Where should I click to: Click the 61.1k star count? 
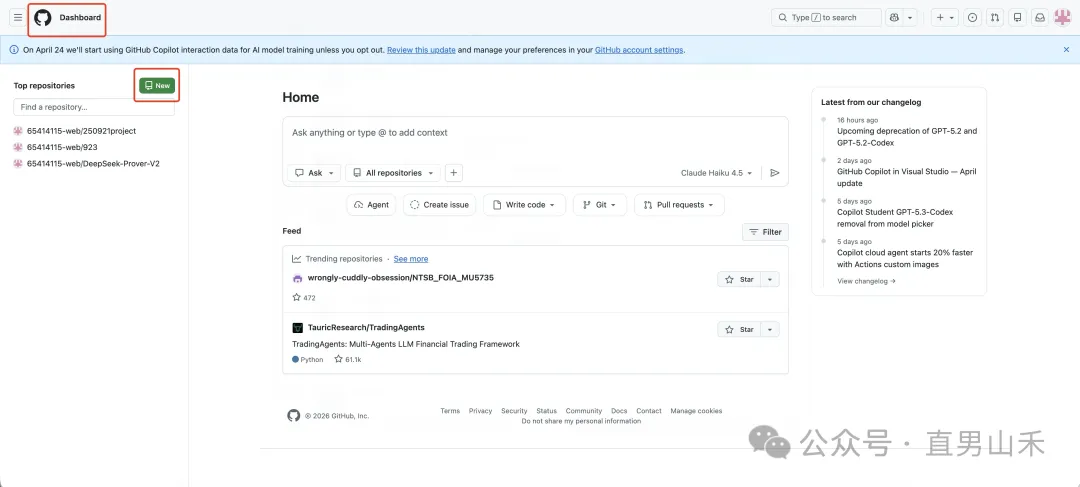[348, 360]
